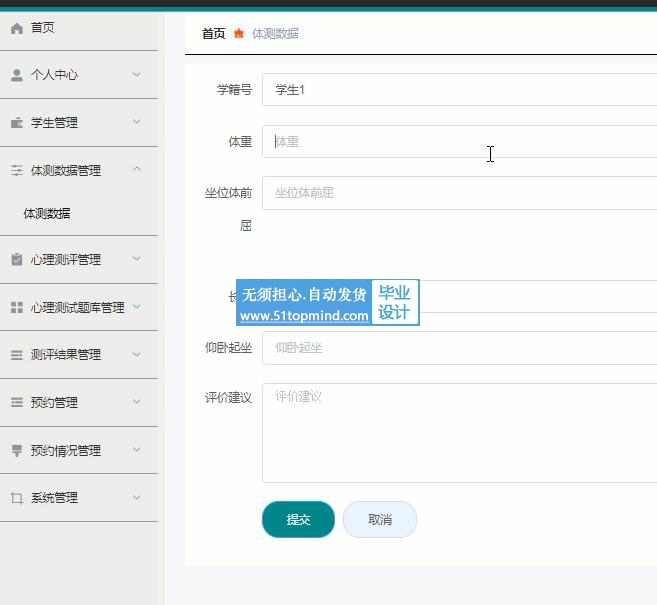Click the 预约情况管理 sidebar icon
657x605 pixels.
[16, 451]
